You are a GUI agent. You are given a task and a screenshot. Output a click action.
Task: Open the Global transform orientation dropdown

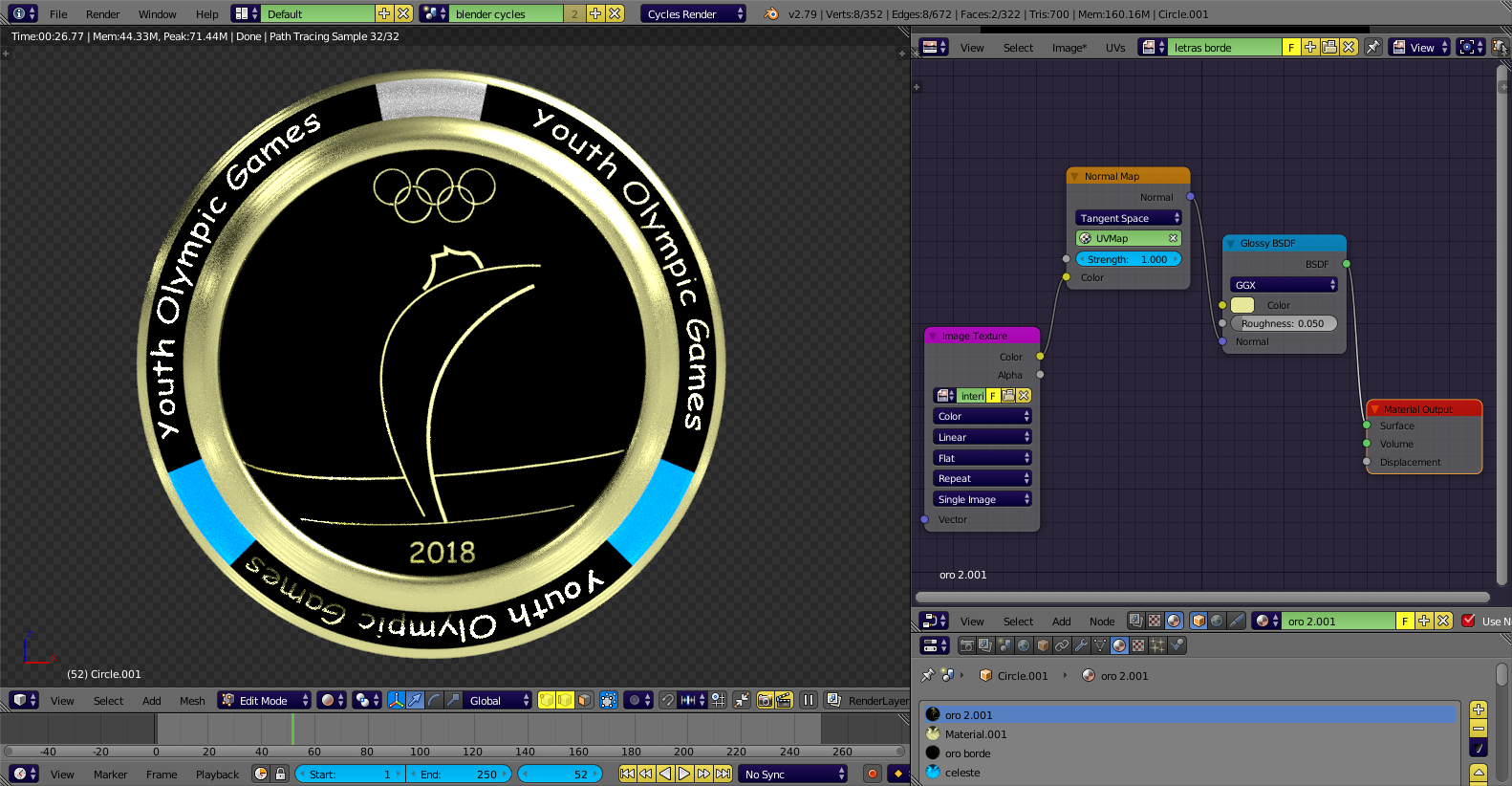(497, 700)
